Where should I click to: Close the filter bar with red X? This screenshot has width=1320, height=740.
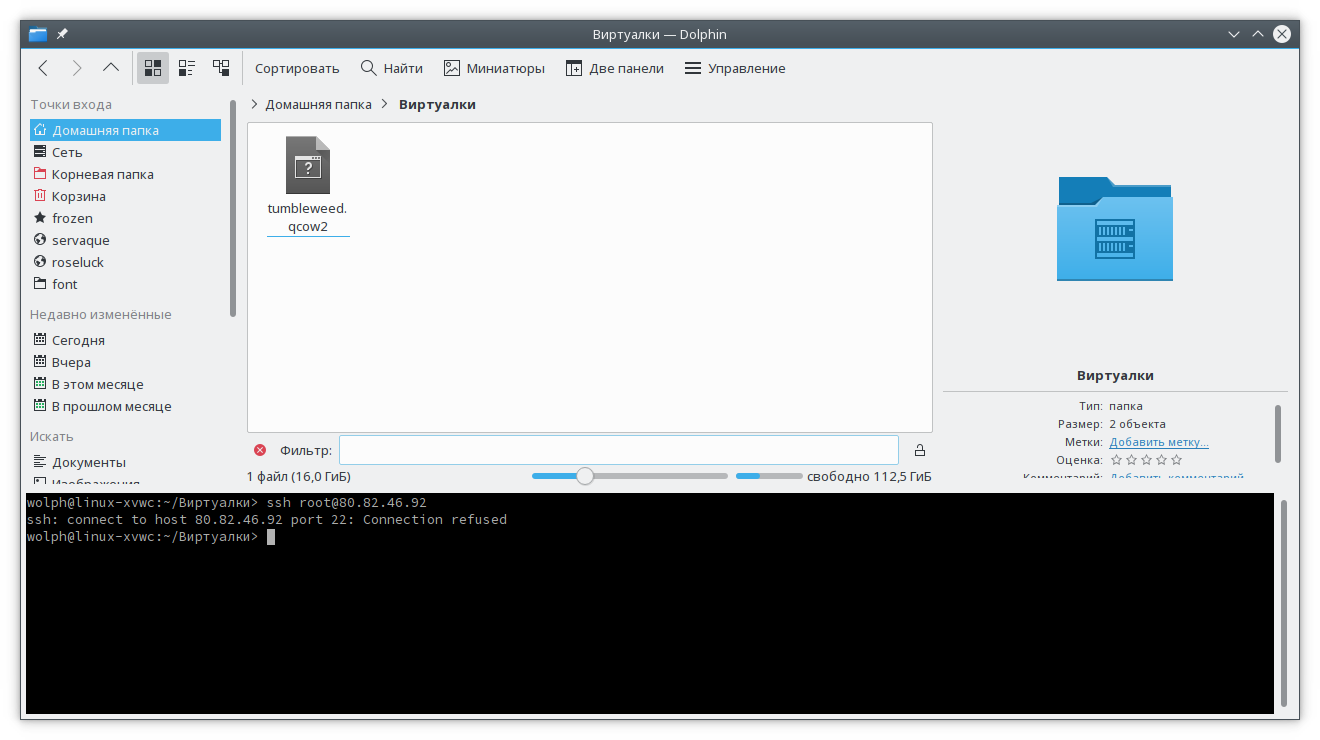pyautogui.click(x=260, y=450)
